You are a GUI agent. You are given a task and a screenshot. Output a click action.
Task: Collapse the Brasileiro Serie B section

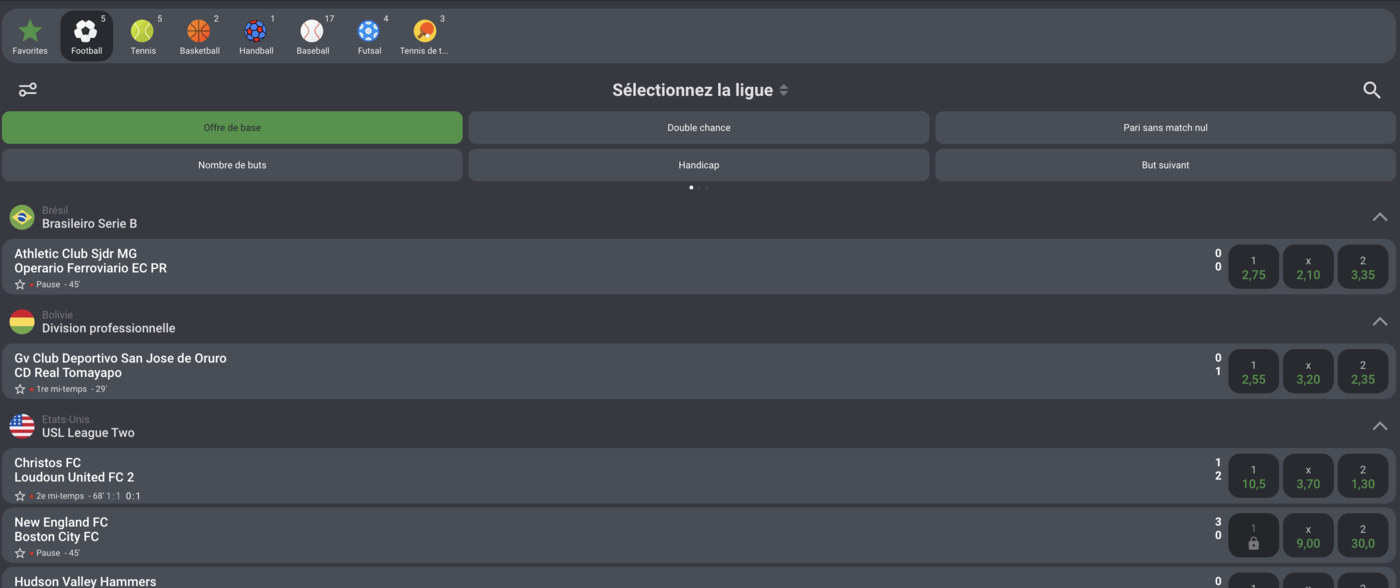[1380, 217]
